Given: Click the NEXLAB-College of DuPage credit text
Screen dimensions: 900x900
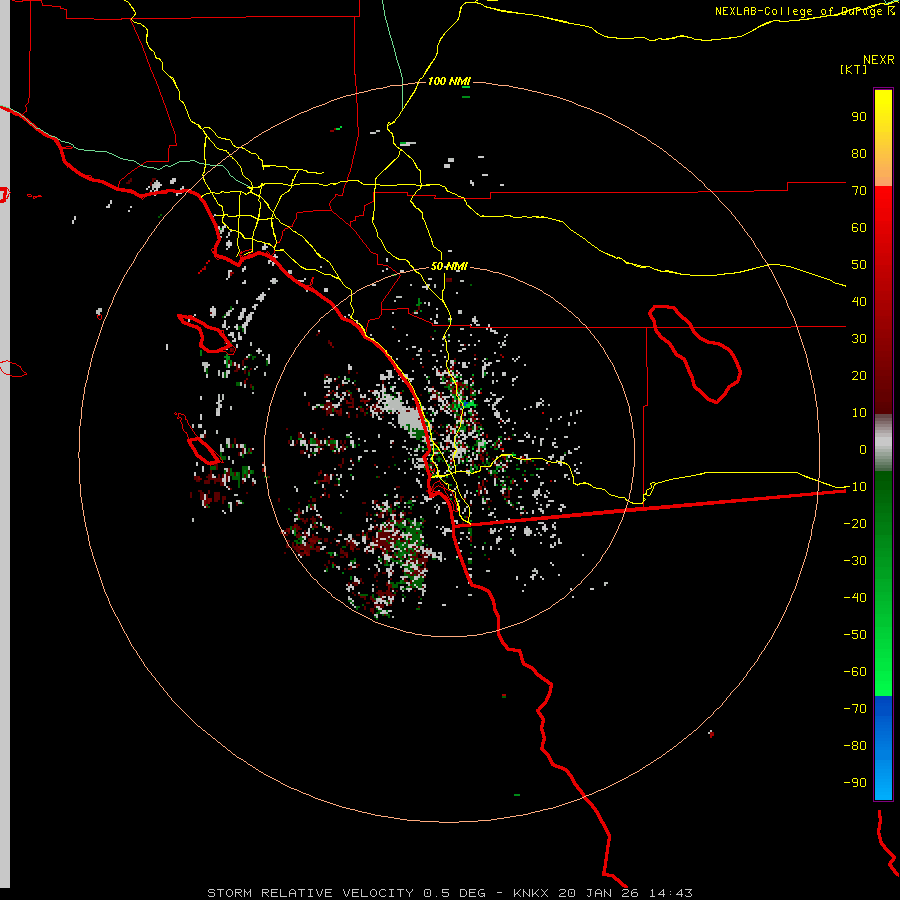Looking at the screenshot, I should pyautogui.click(x=804, y=11).
